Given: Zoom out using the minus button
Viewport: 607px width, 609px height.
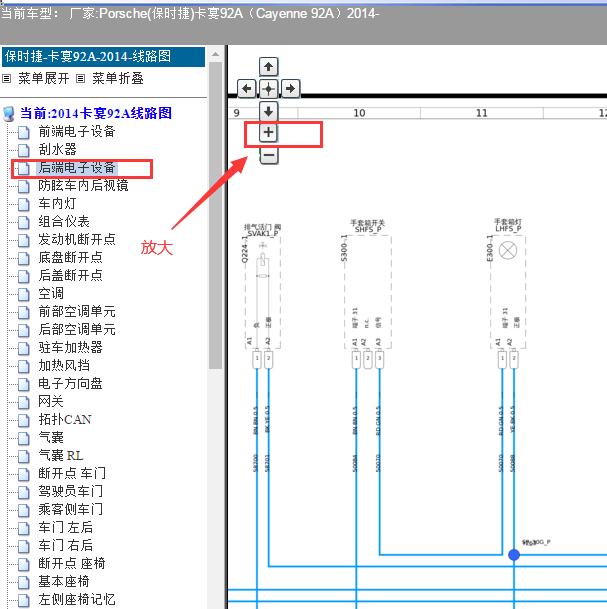Looking at the screenshot, I should 268,155.
